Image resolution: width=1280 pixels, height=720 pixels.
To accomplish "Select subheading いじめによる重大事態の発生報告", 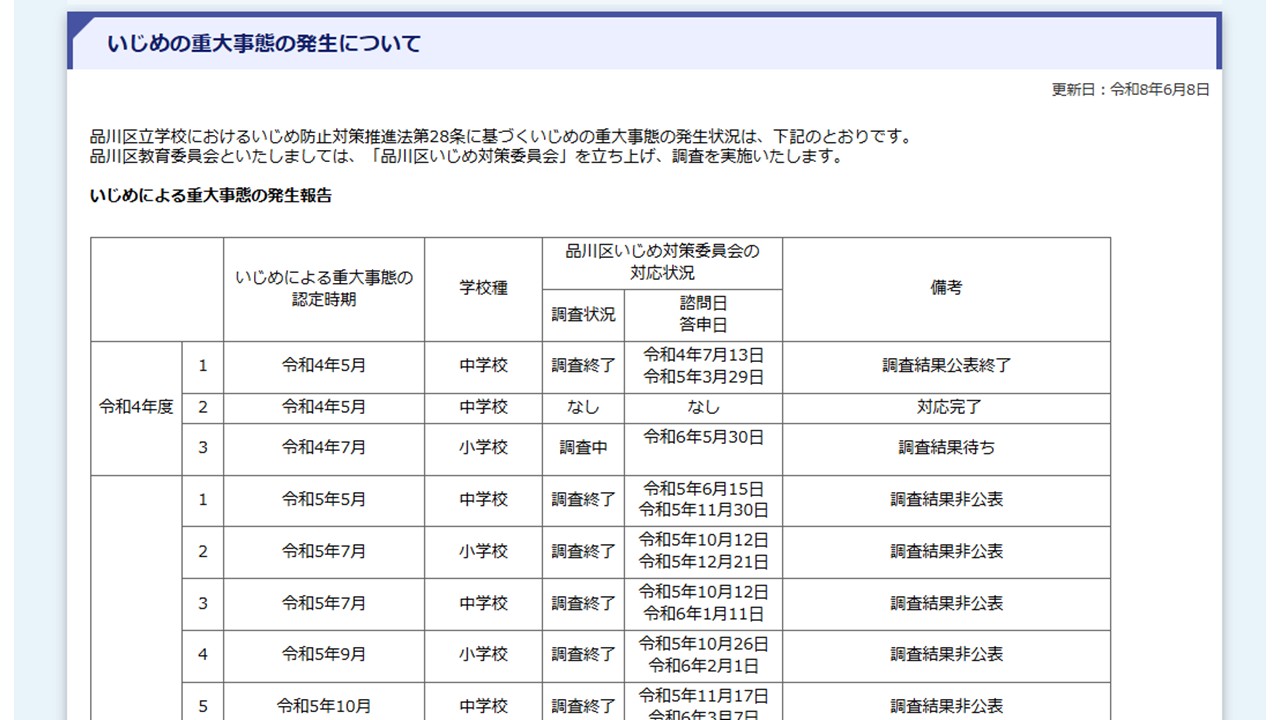I will tap(211, 195).
